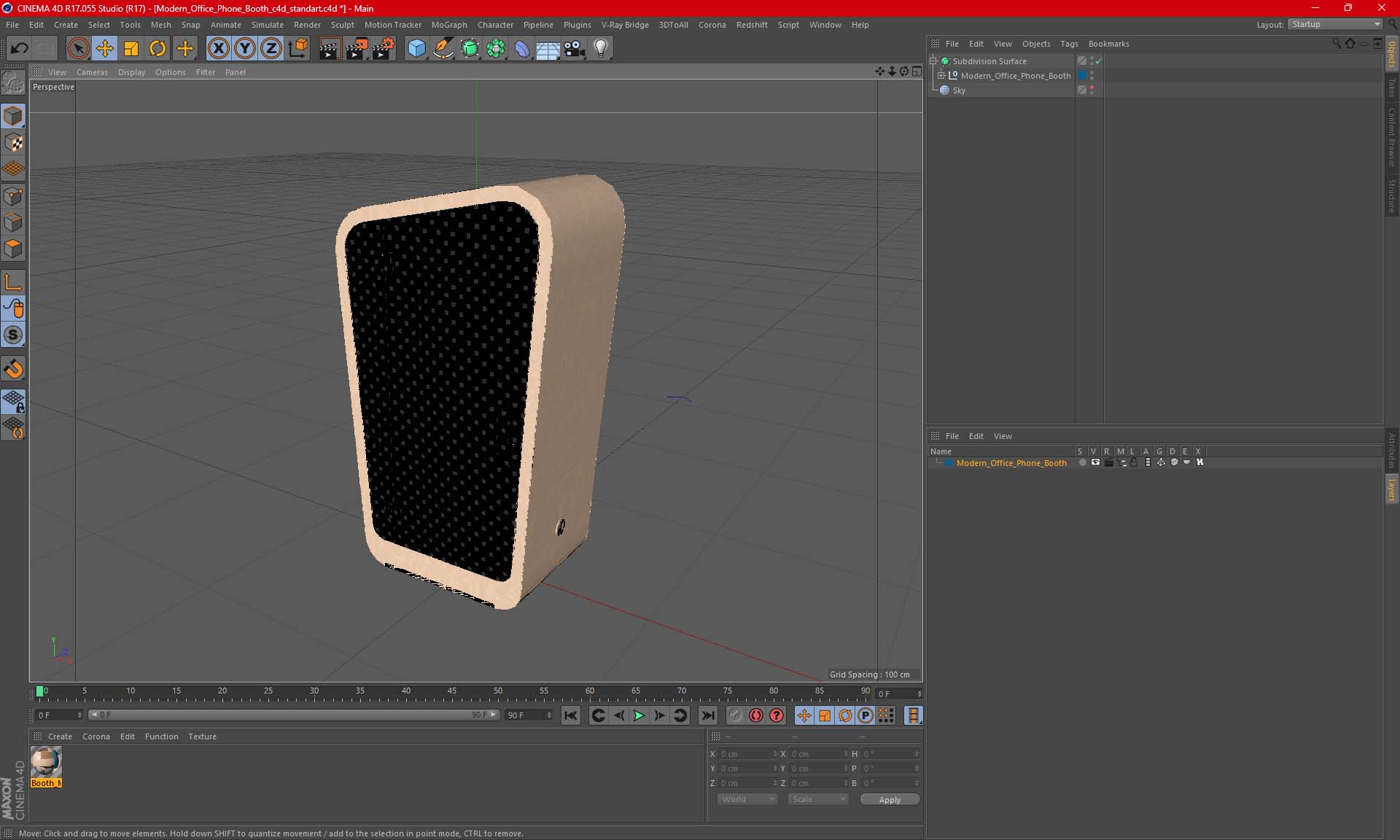
Task: Open the Light object icon
Action: [600, 49]
